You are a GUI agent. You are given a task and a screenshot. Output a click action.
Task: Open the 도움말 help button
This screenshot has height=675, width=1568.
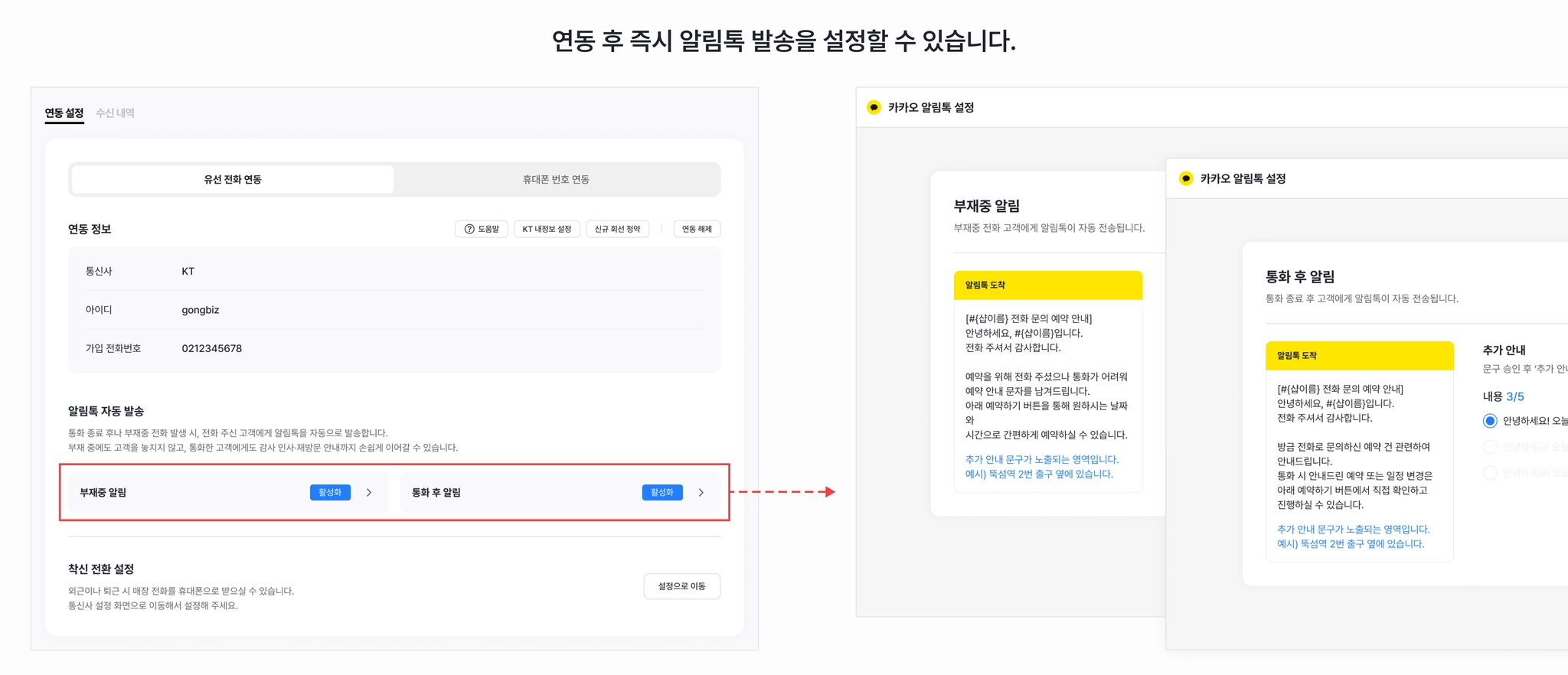(x=482, y=229)
